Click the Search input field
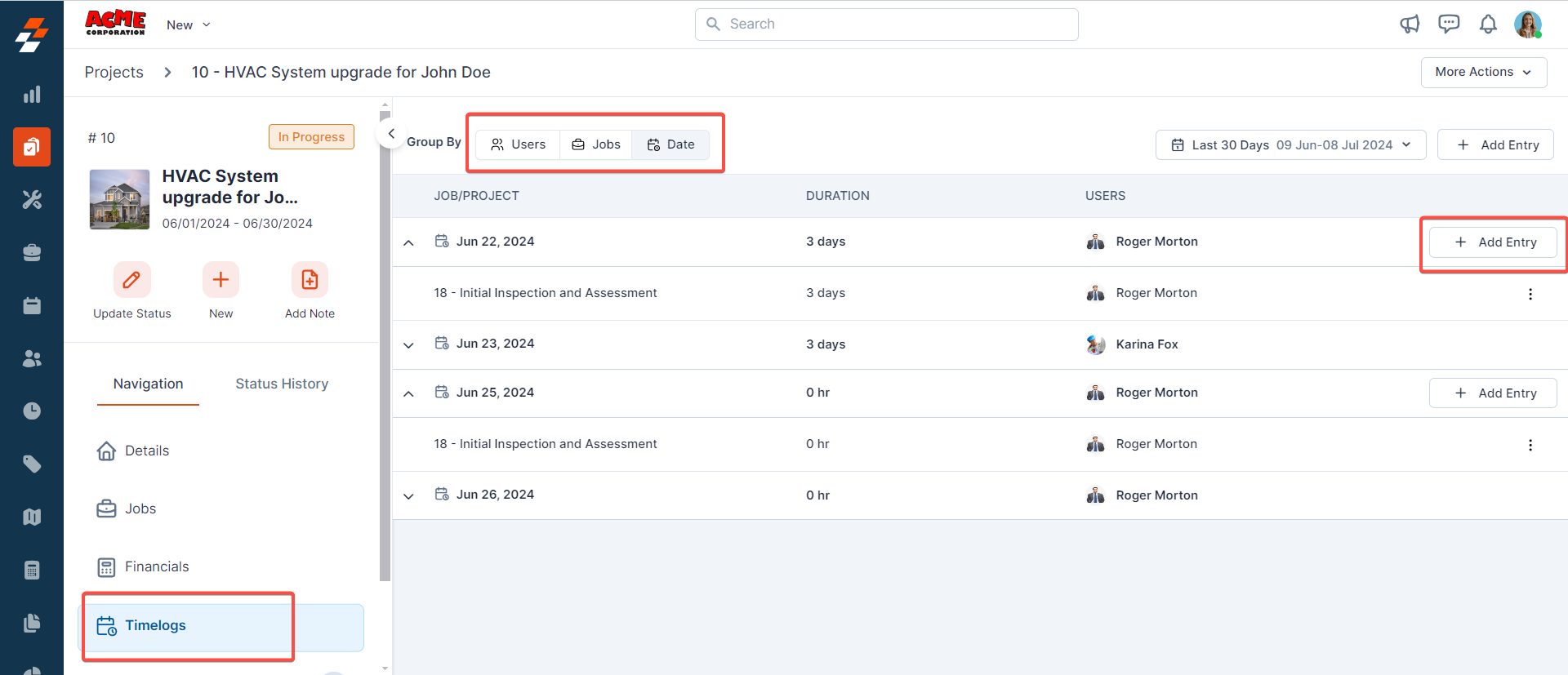This screenshot has width=1568, height=675. (x=886, y=24)
